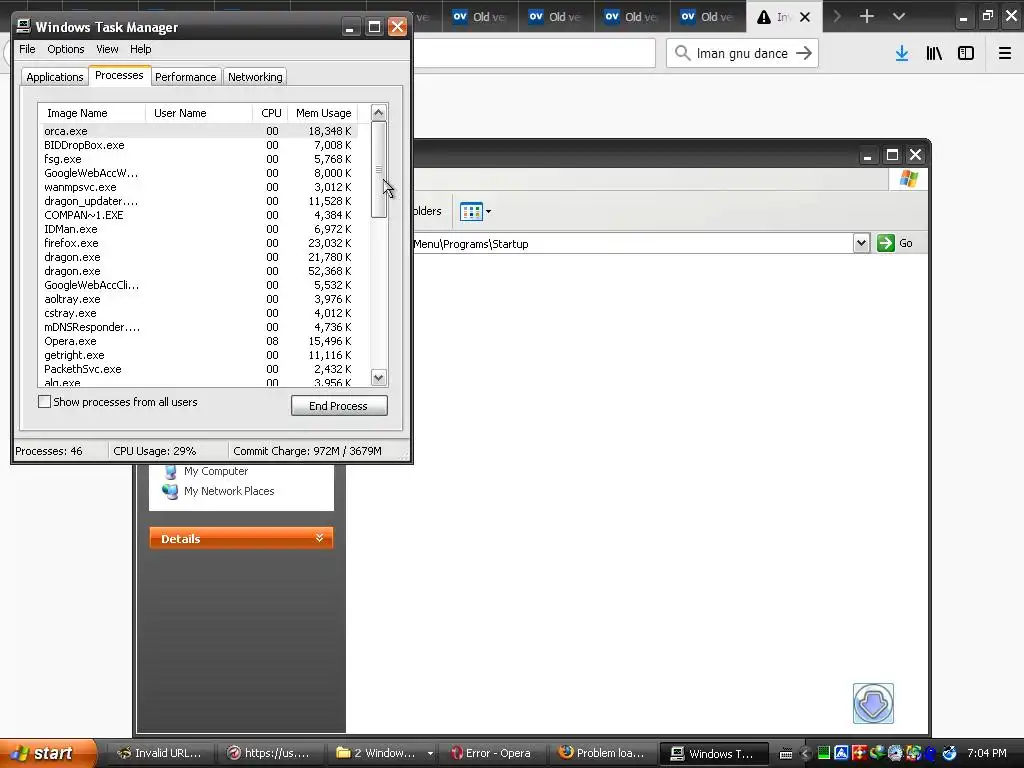Screen dimensions: 1024x768
Task: Click the red cross-arrows tray icon
Action: (x=859, y=754)
